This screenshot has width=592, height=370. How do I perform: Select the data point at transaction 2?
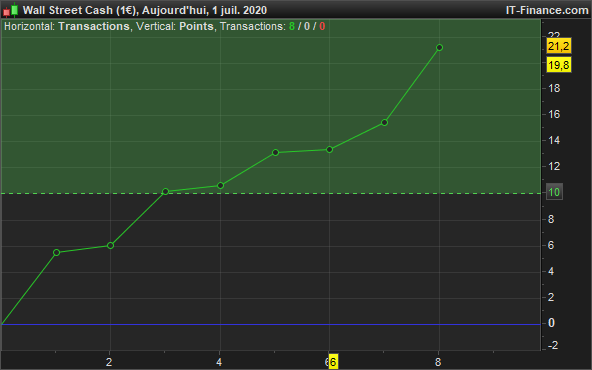pyautogui.click(x=110, y=245)
